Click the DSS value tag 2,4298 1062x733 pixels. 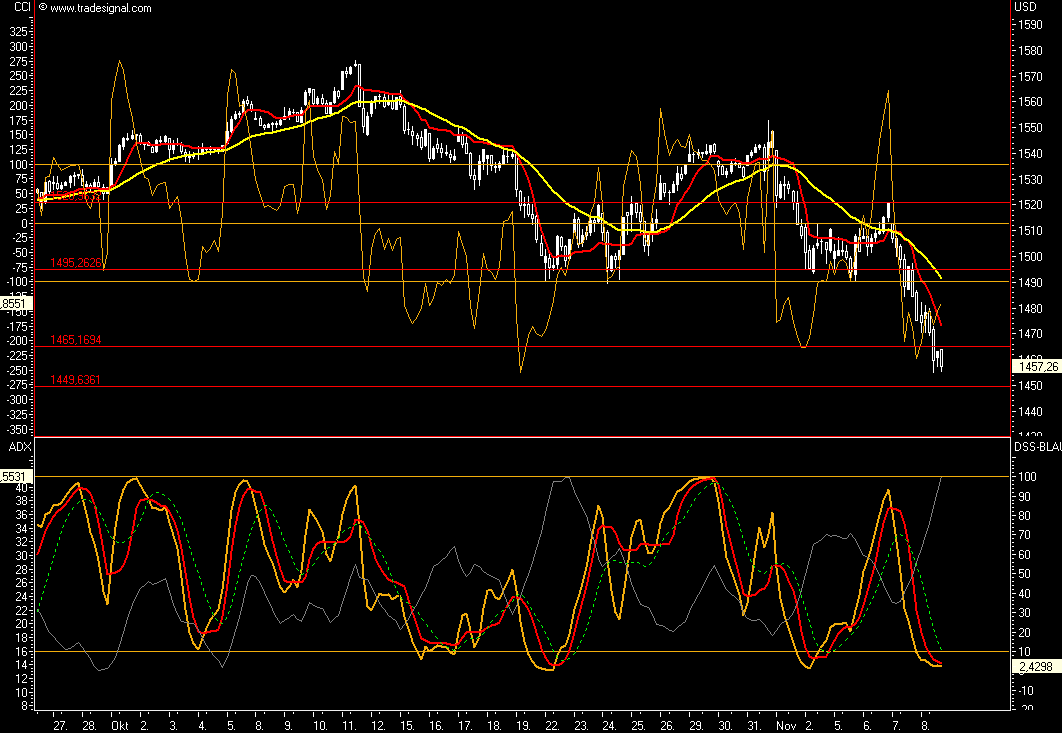1036,666
